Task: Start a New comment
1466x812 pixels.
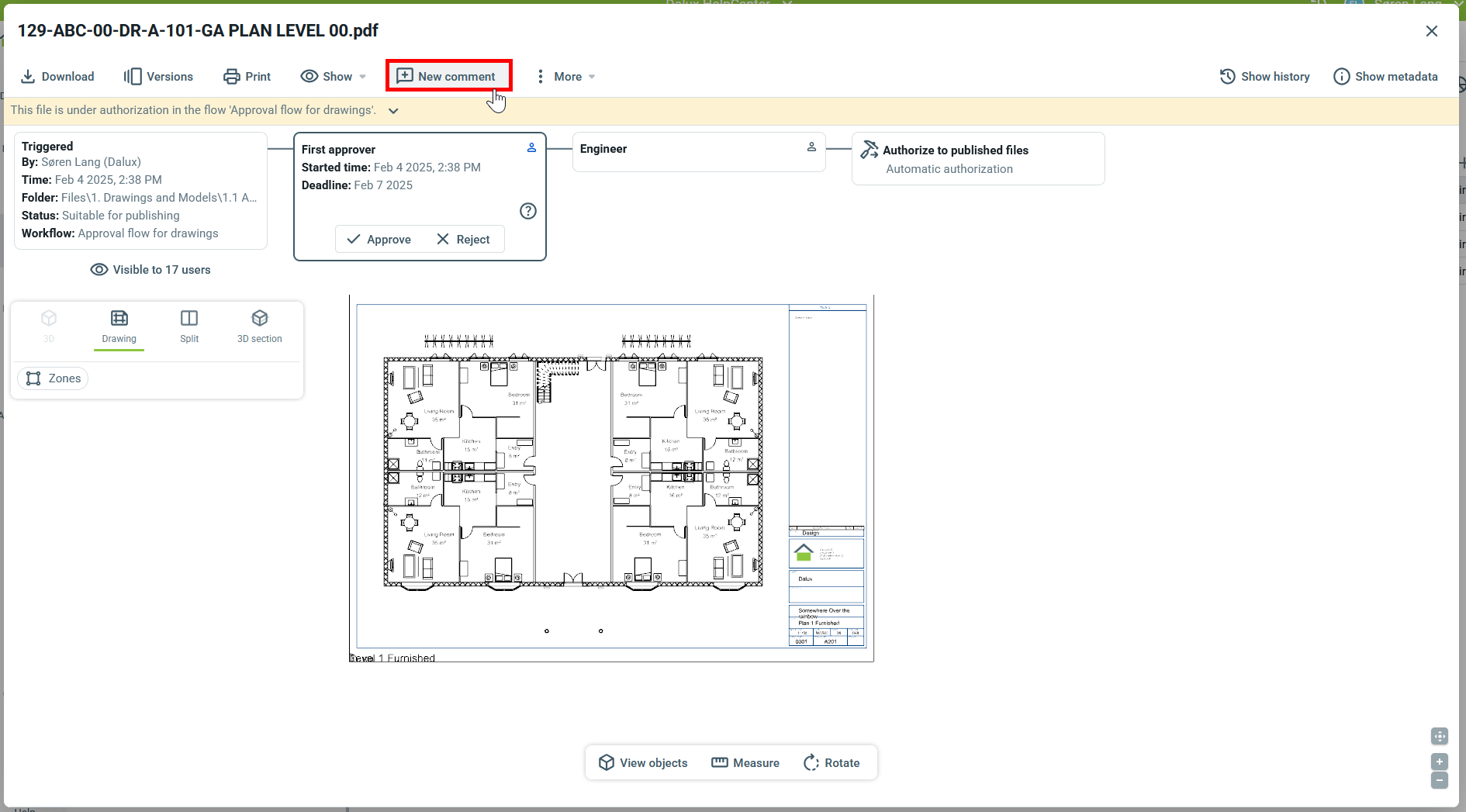Action: pos(447,76)
